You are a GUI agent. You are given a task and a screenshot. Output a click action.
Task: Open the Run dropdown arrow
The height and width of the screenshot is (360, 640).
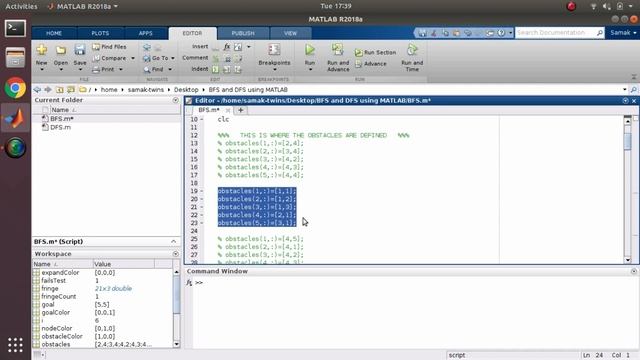310,70
